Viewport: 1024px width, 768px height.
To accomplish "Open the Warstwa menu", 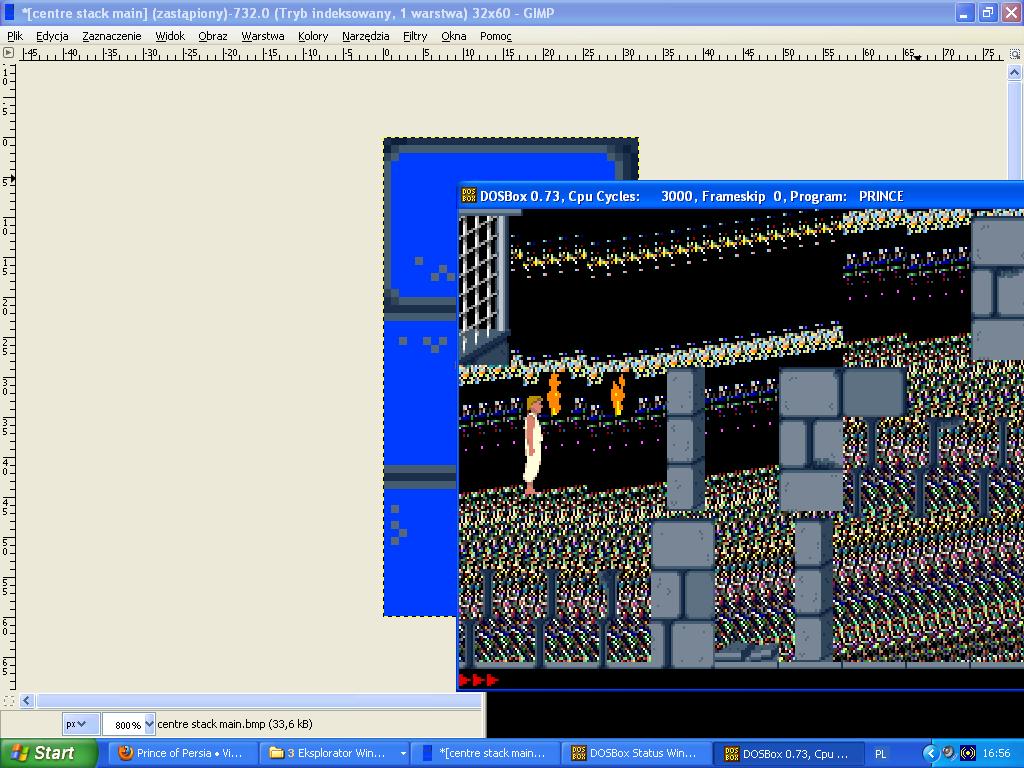I will (x=263, y=36).
